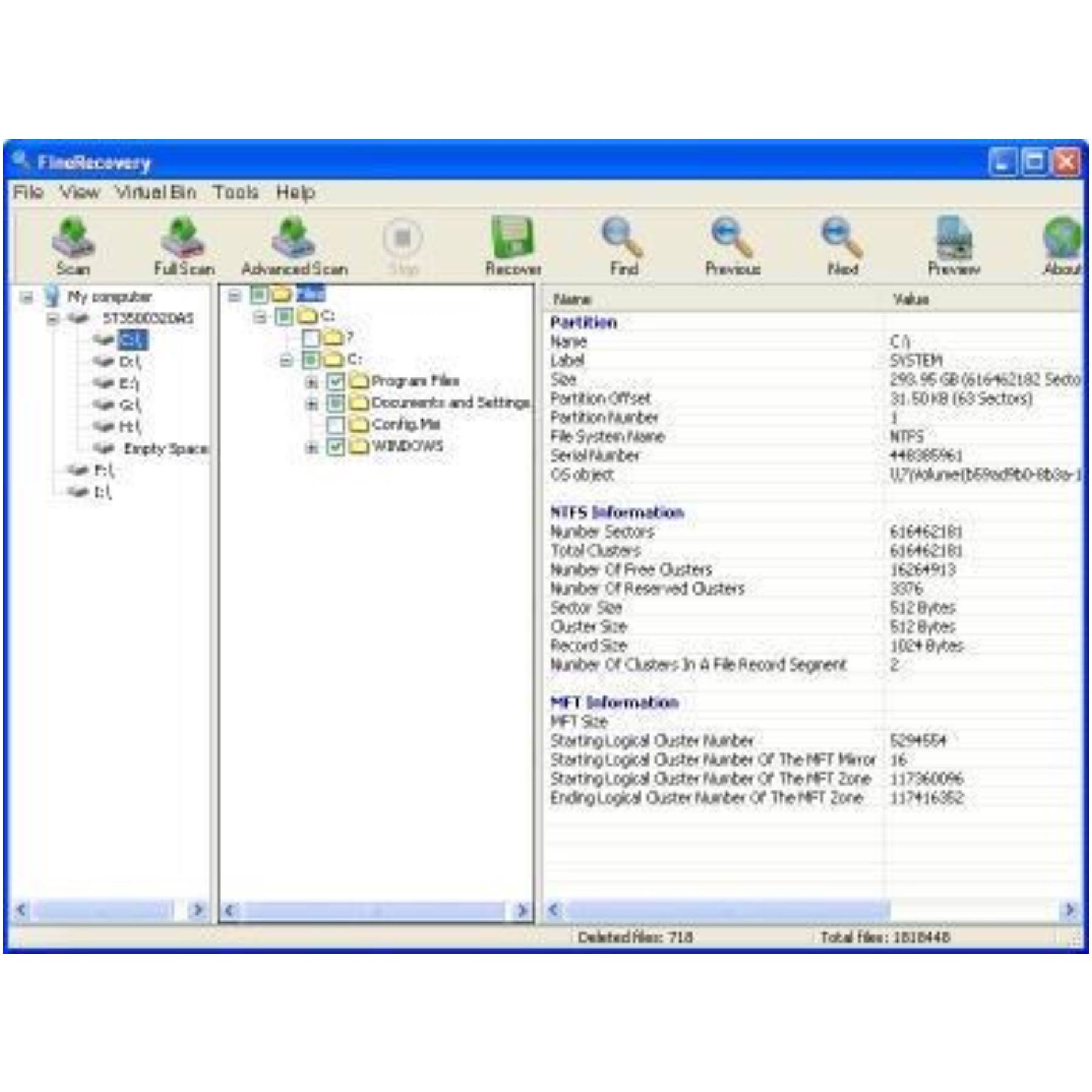The height and width of the screenshot is (1092, 1092).
Task: Toggle the nested C: folder checkbox
Action: tap(311, 359)
